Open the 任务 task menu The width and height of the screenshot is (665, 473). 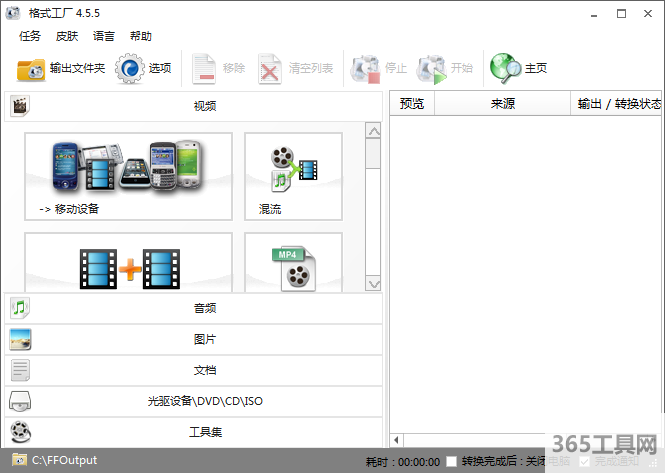[x=30, y=36]
